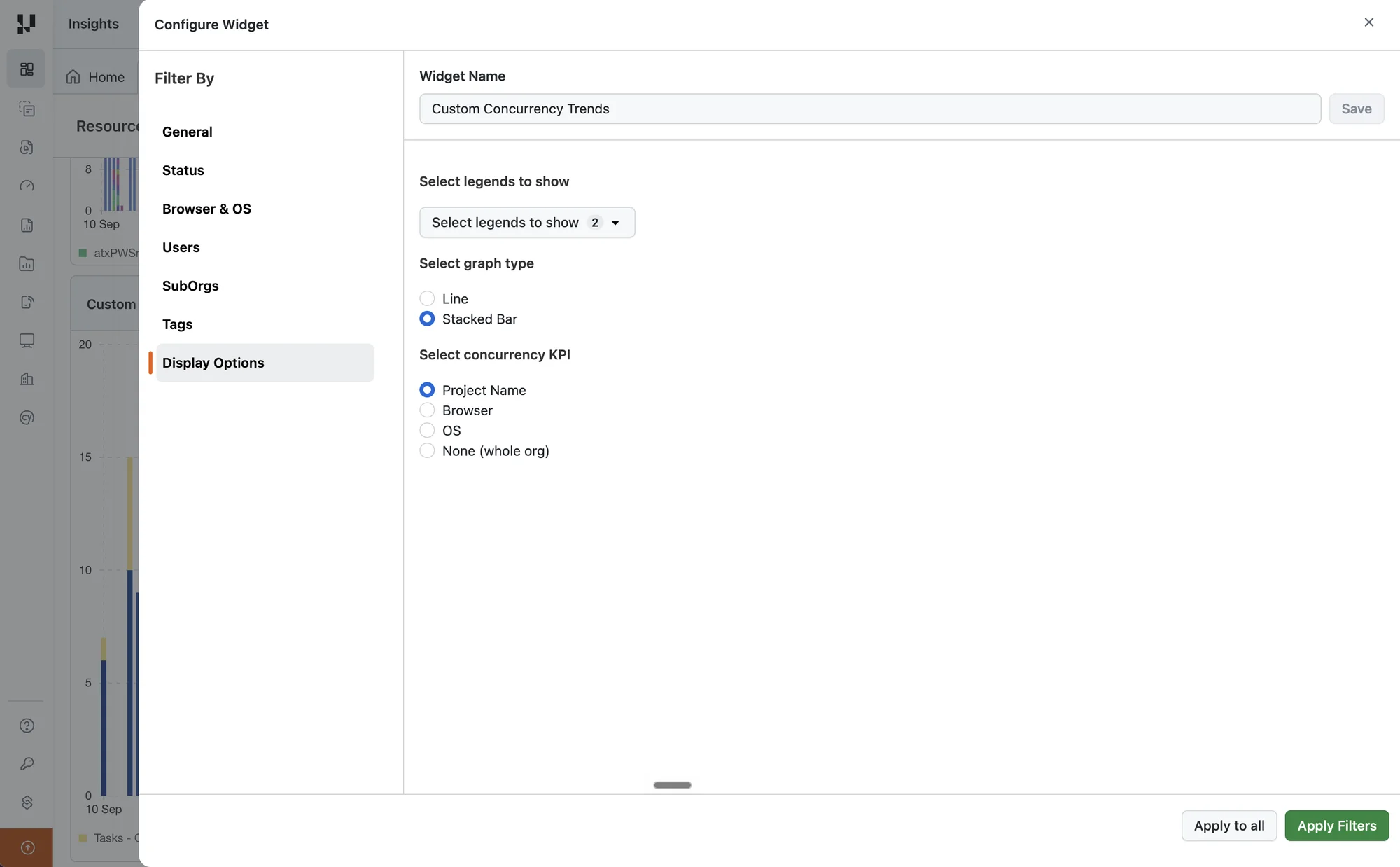
Task: Open the dashed-document list icon in sidebar
Action: pos(27,109)
